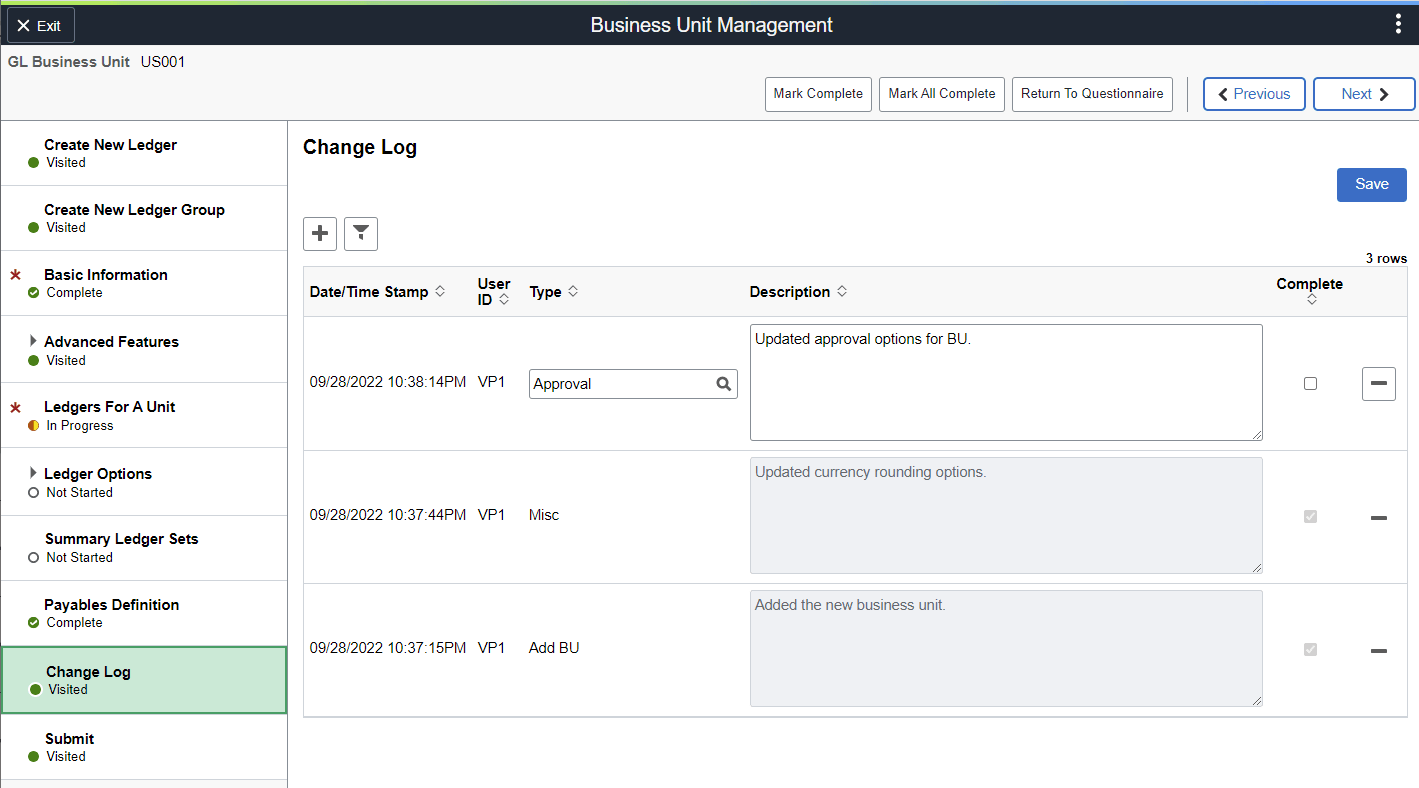Viewport: 1419px width, 788px height.
Task: Click the Approval type input field
Action: (620, 384)
